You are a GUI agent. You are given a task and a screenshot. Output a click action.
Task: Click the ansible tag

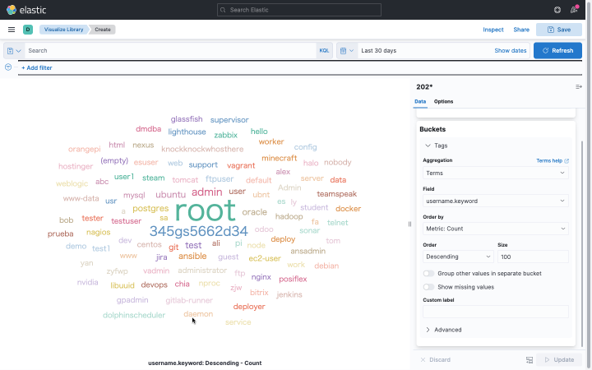click(193, 256)
